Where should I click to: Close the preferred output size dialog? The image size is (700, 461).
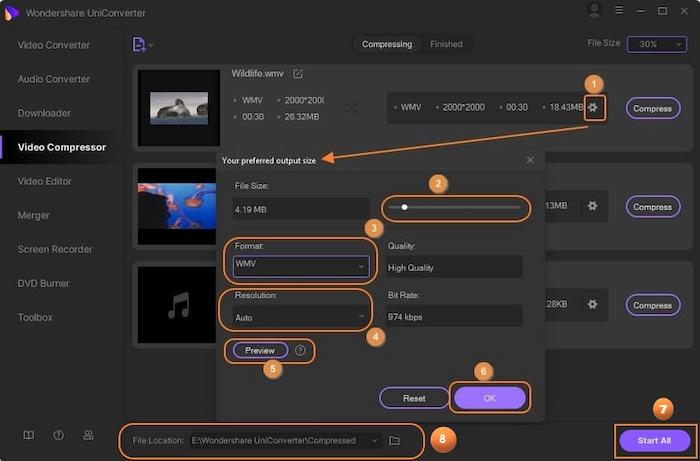[530, 160]
